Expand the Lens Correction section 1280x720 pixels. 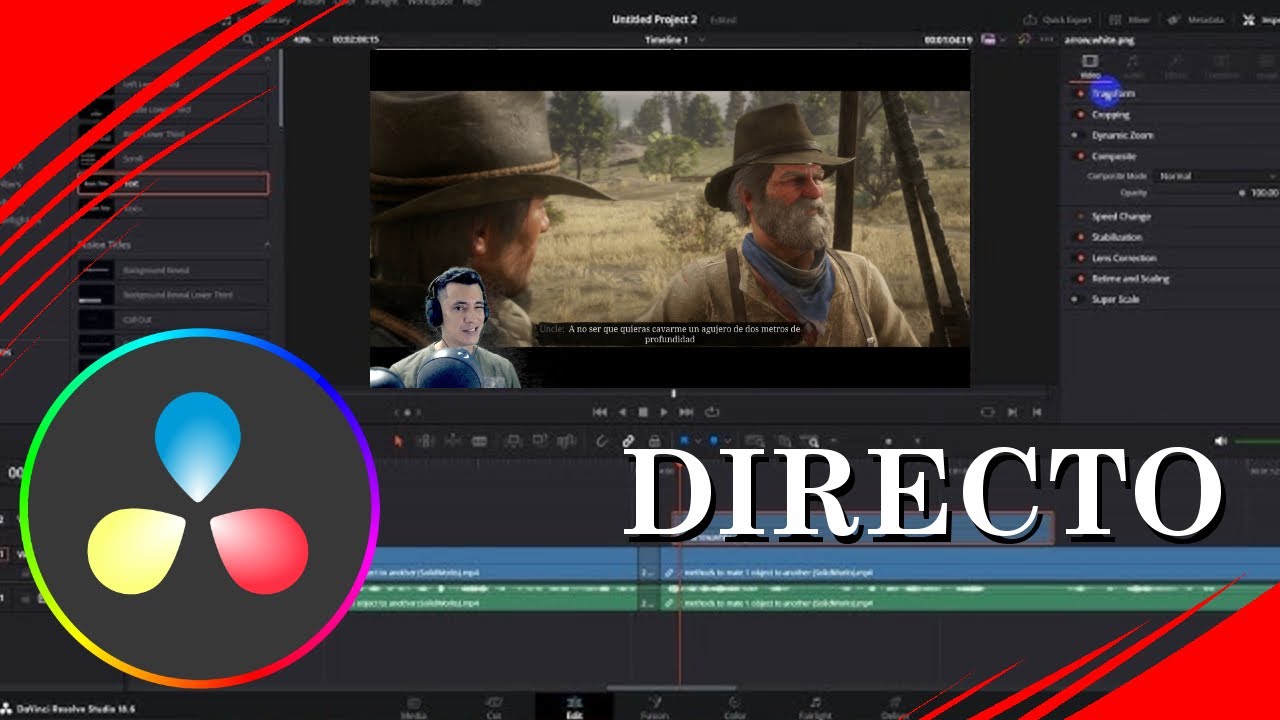1124,258
